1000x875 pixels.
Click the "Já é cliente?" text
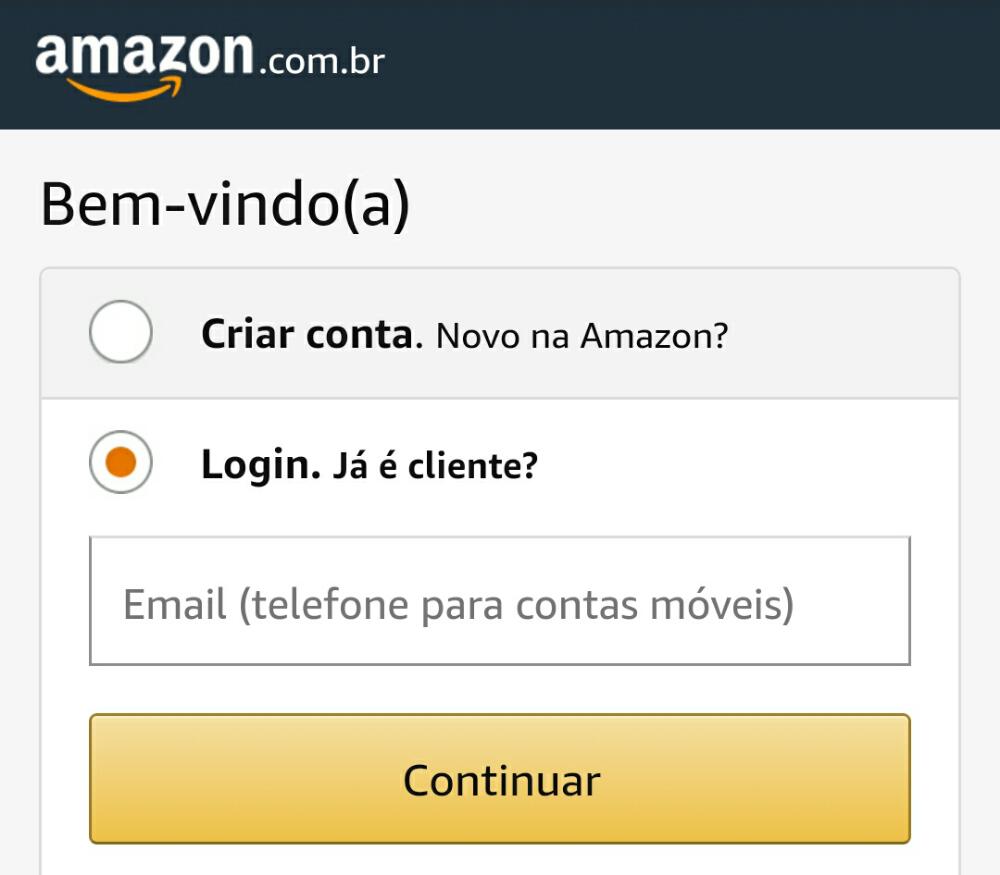click(x=435, y=465)
